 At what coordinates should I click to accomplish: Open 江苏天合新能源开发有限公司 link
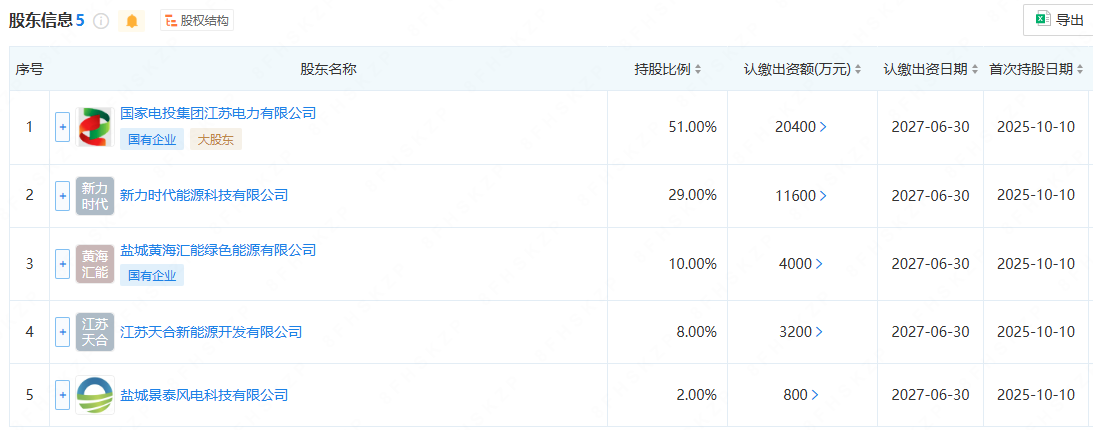click(x=211, y=332)
